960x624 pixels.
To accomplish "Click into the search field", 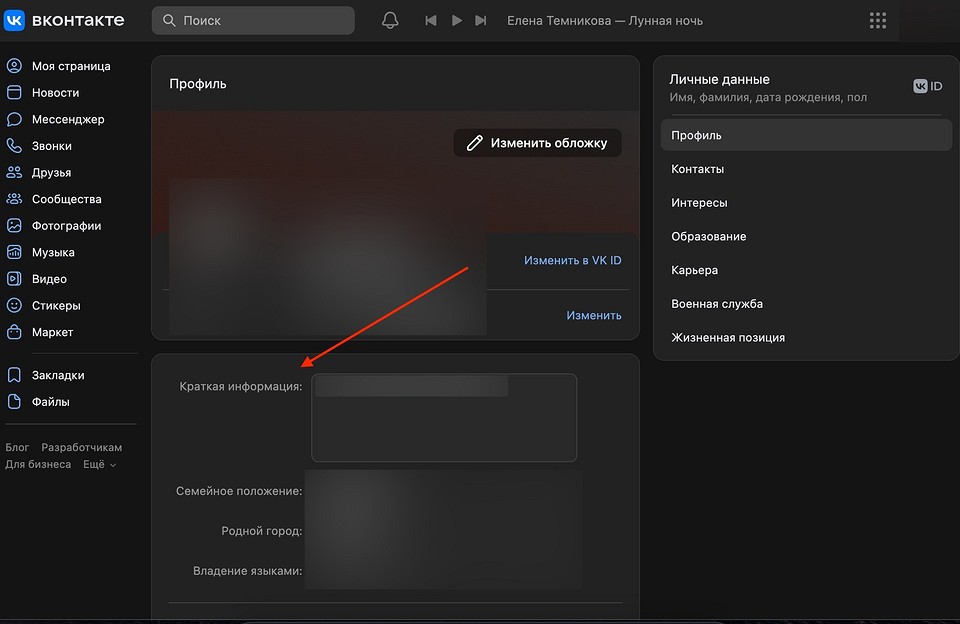I will pos(260,20).
